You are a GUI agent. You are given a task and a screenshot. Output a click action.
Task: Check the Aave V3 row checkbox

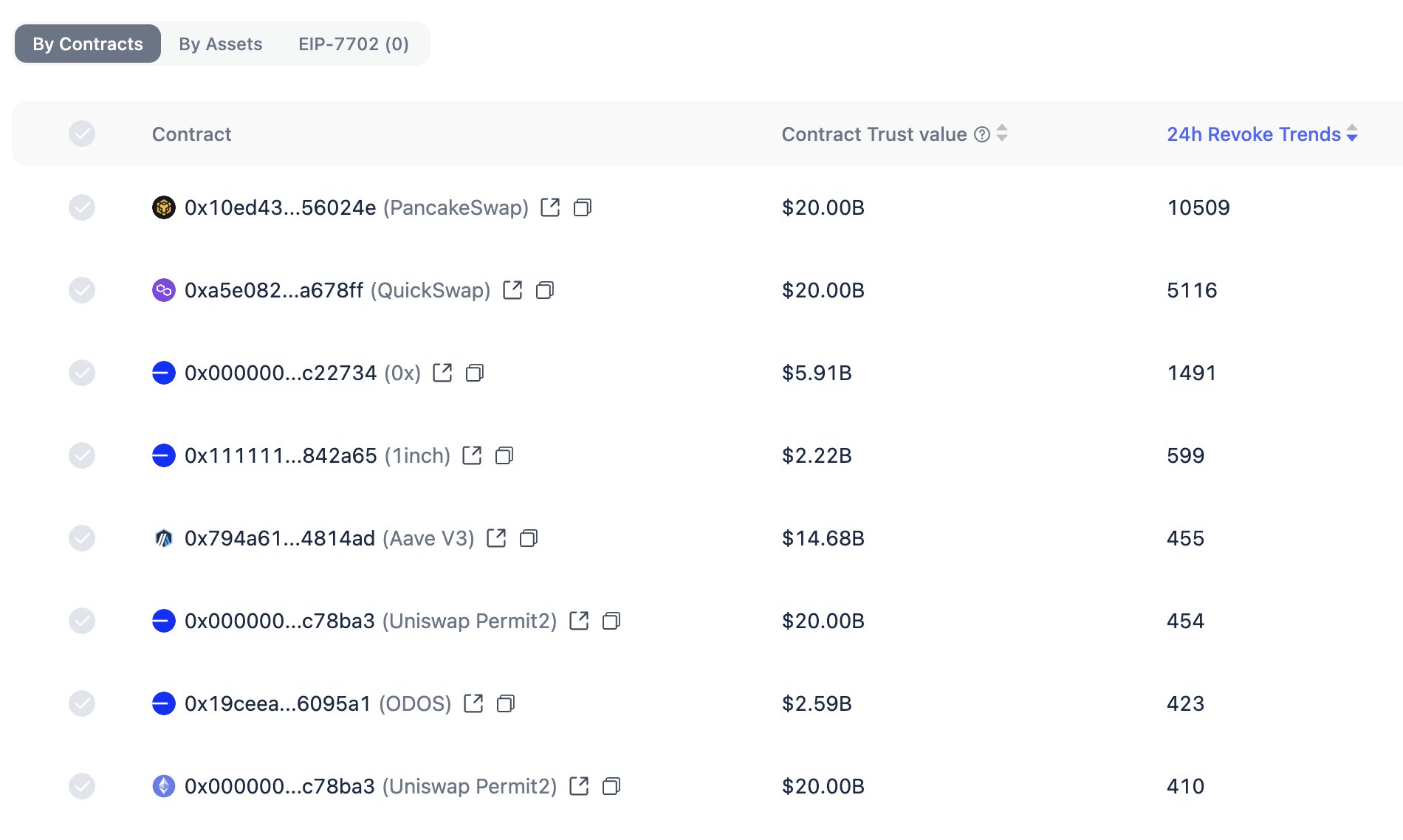point(82,538)
